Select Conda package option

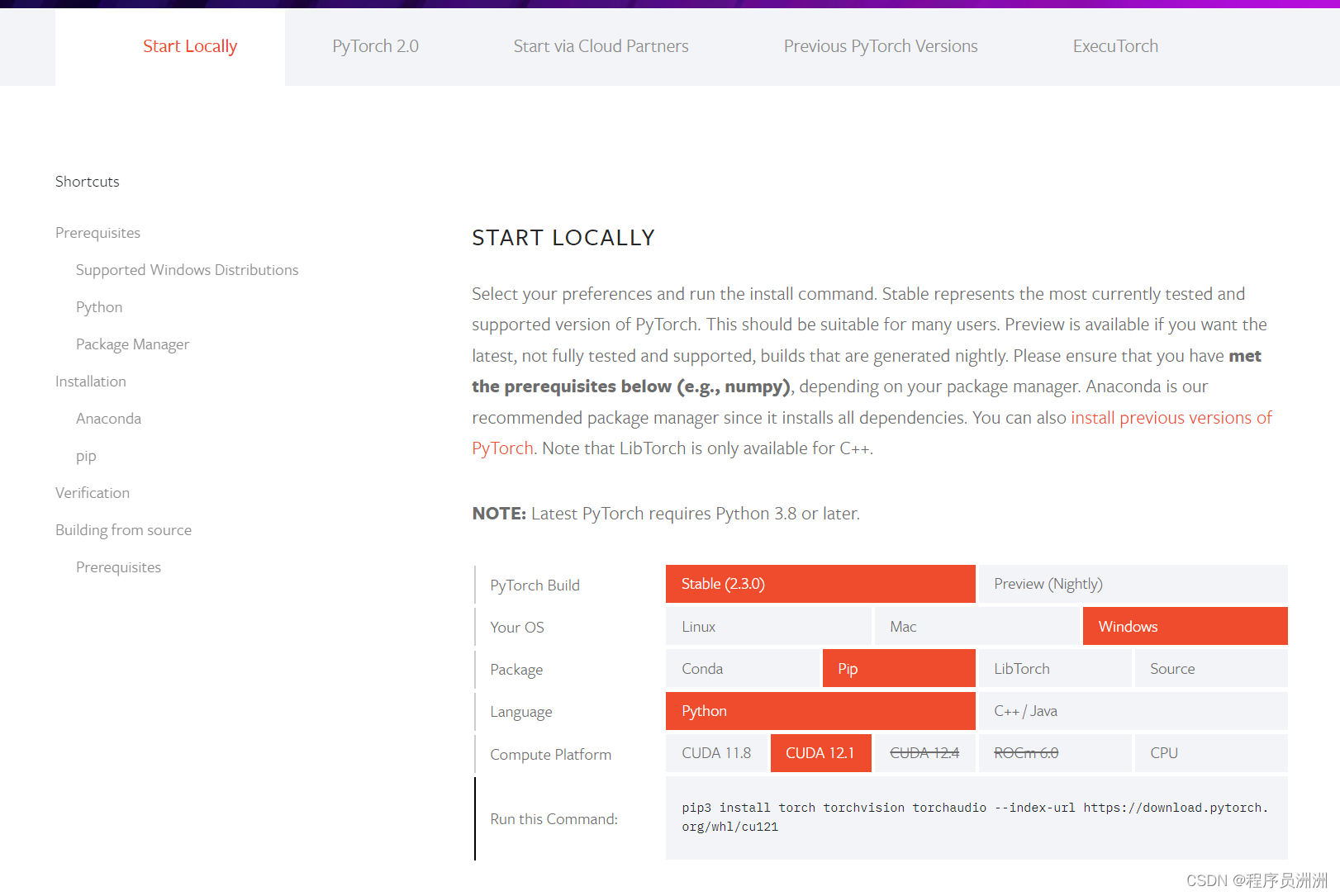point(742,668)
